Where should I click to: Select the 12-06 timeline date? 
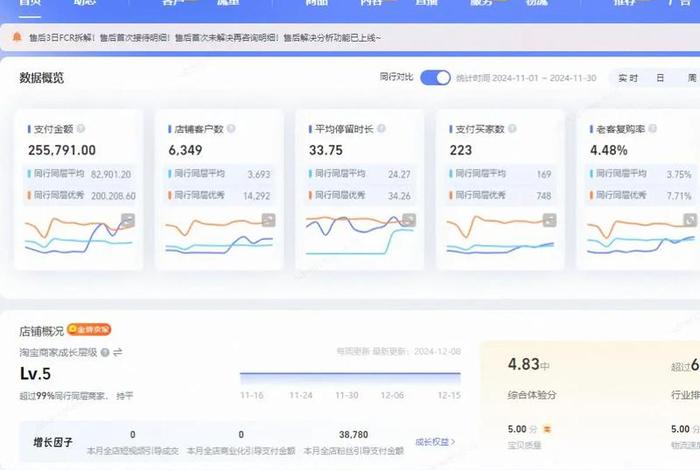click(392, 395)
